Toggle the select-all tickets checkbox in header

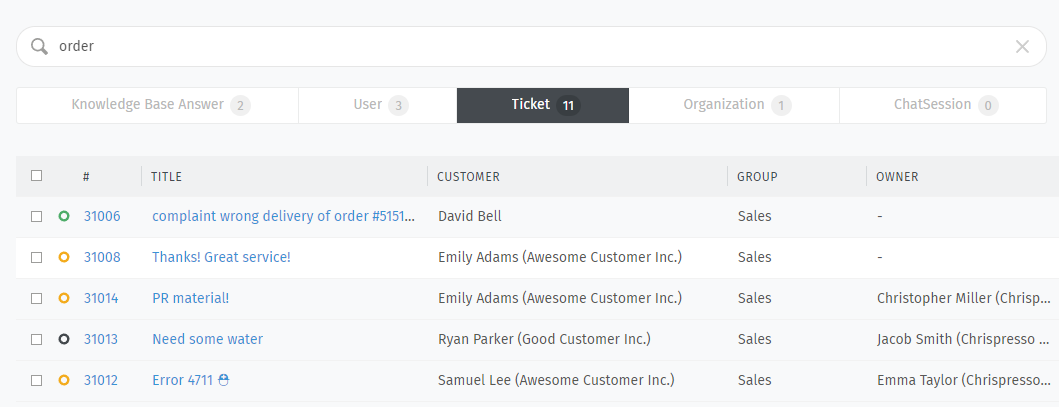[37, 176]
